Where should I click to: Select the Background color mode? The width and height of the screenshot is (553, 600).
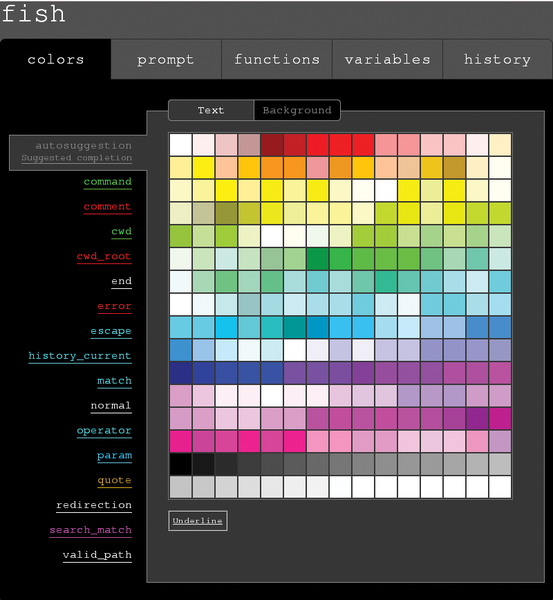[297, 110]
